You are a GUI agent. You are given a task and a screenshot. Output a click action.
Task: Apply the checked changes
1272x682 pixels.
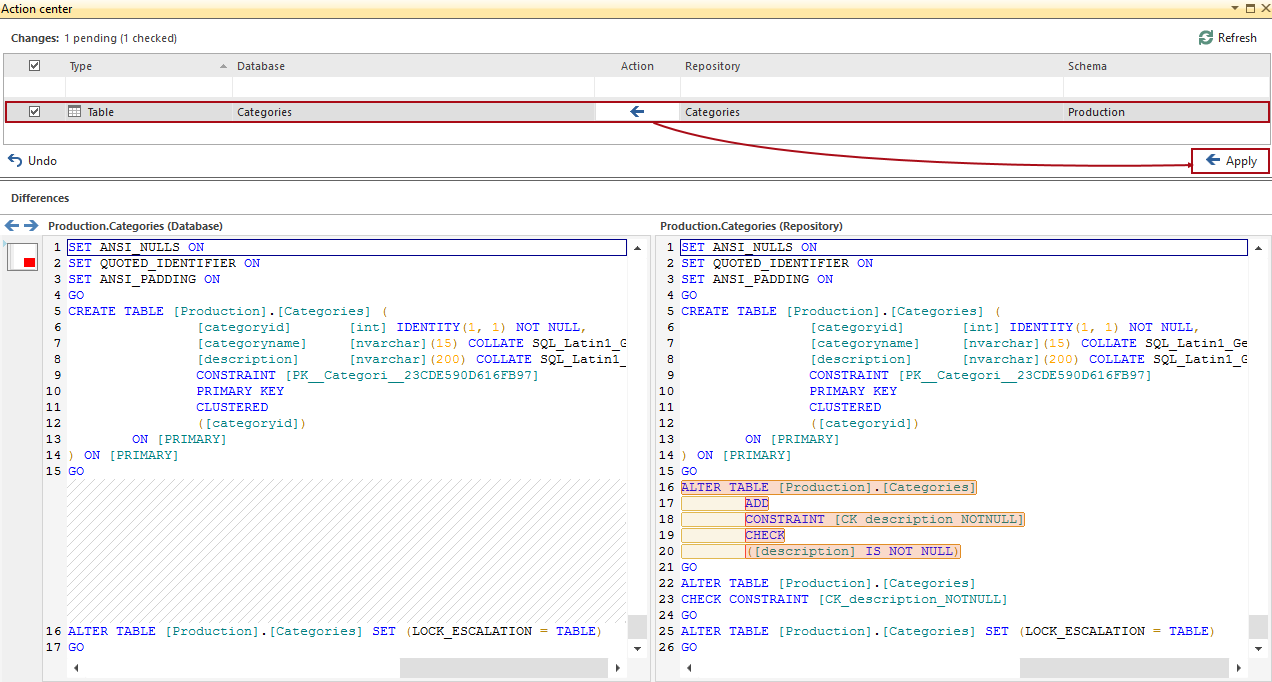click(x=1230, y=161)
